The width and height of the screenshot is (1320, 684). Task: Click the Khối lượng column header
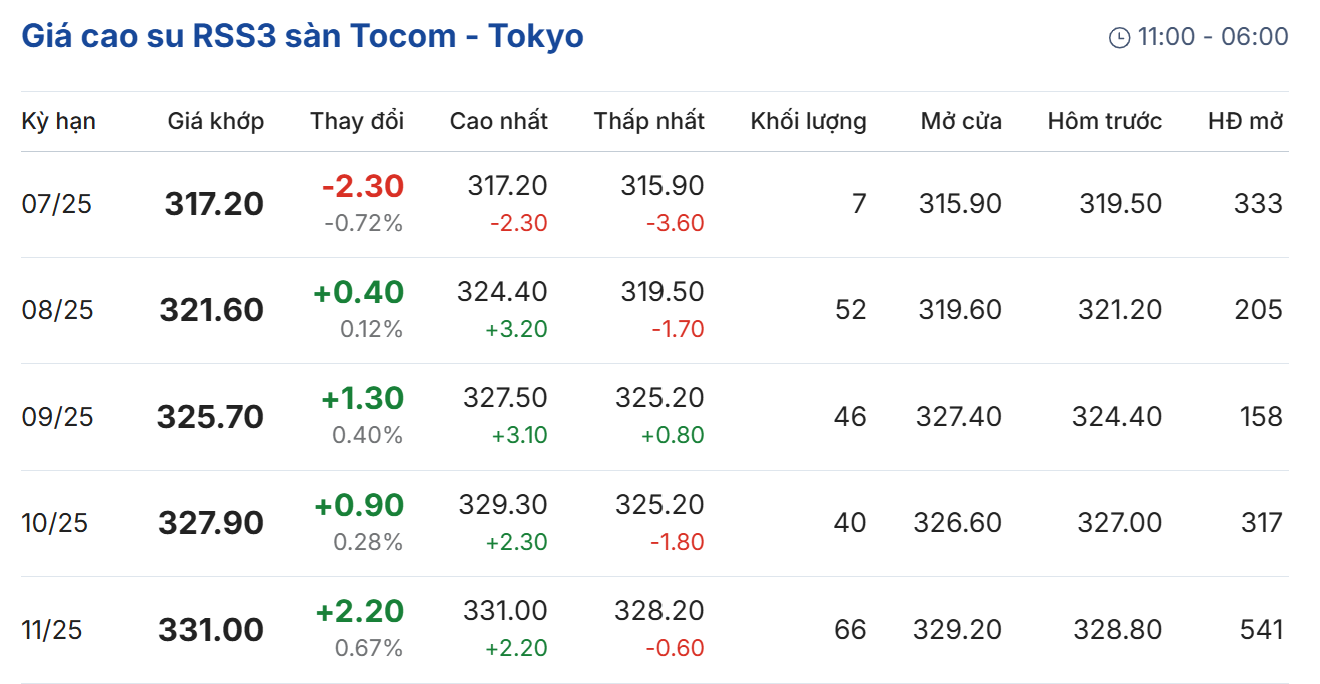pyautogui.click(x=808, y=122)
